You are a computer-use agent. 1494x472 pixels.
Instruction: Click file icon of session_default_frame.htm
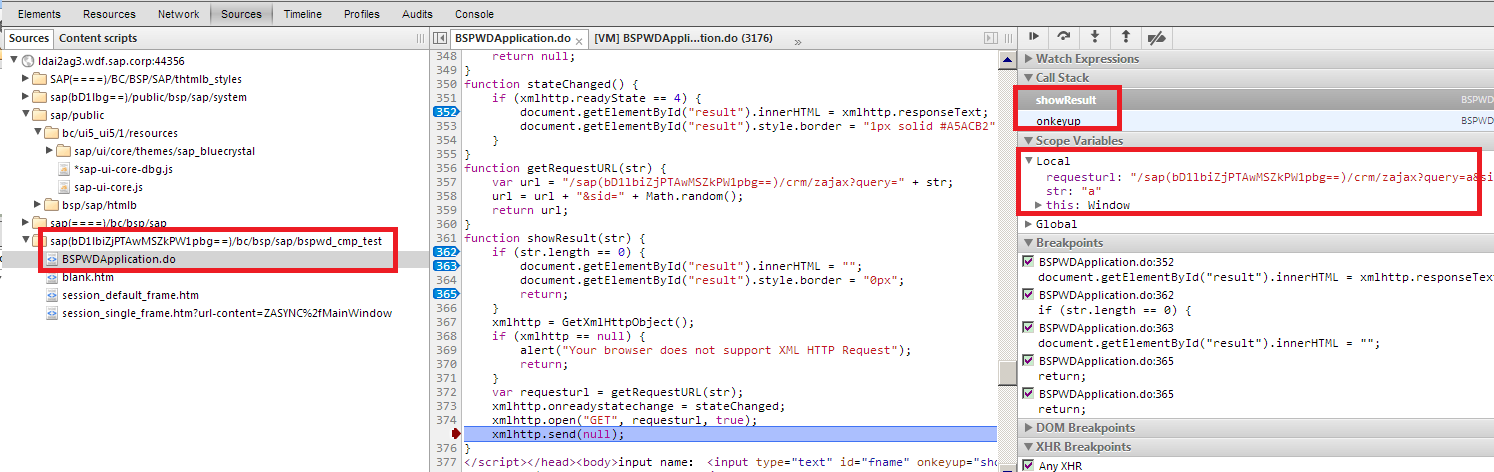point(53,295)
